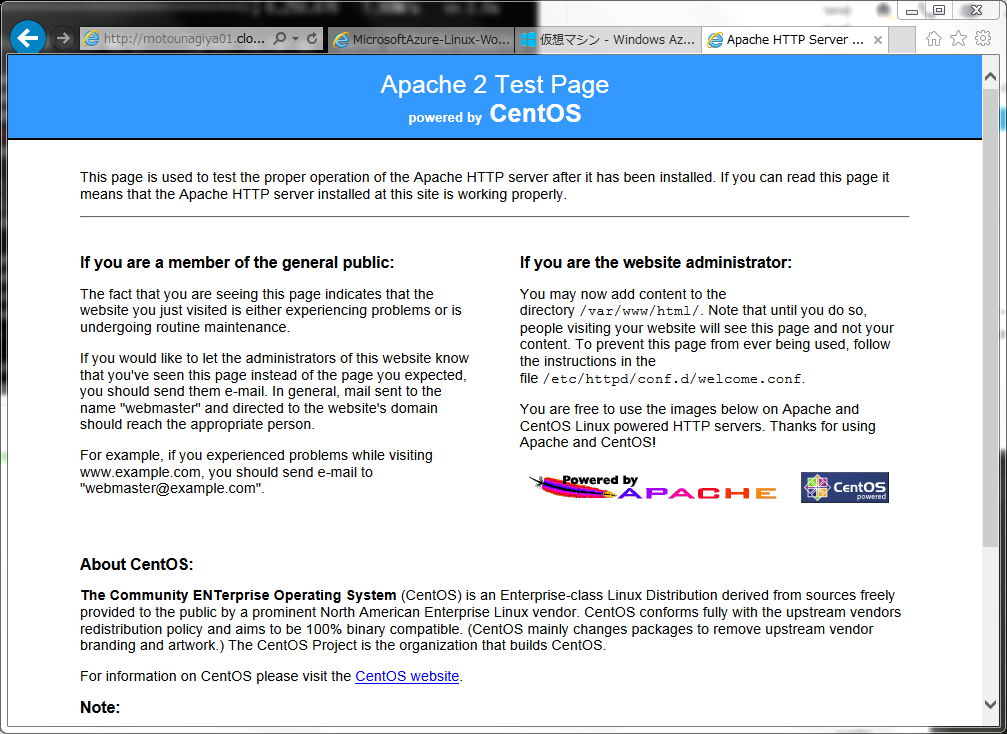1007x734 pixels.
Task: Switch to 仮想マシン - Windows Az... tab
Action: point(608,39)
